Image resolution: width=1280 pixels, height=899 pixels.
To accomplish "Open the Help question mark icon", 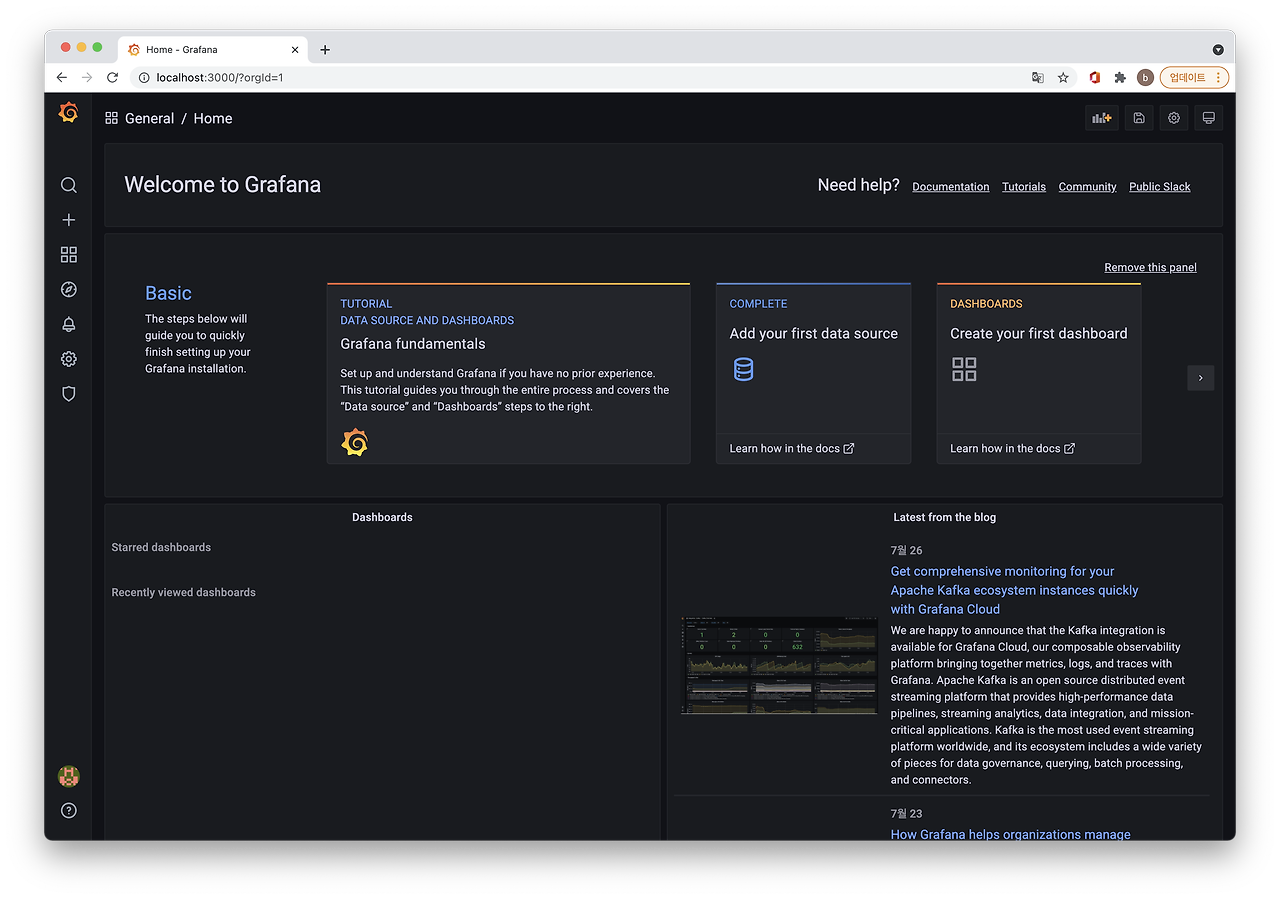I will tap(68, 811).
